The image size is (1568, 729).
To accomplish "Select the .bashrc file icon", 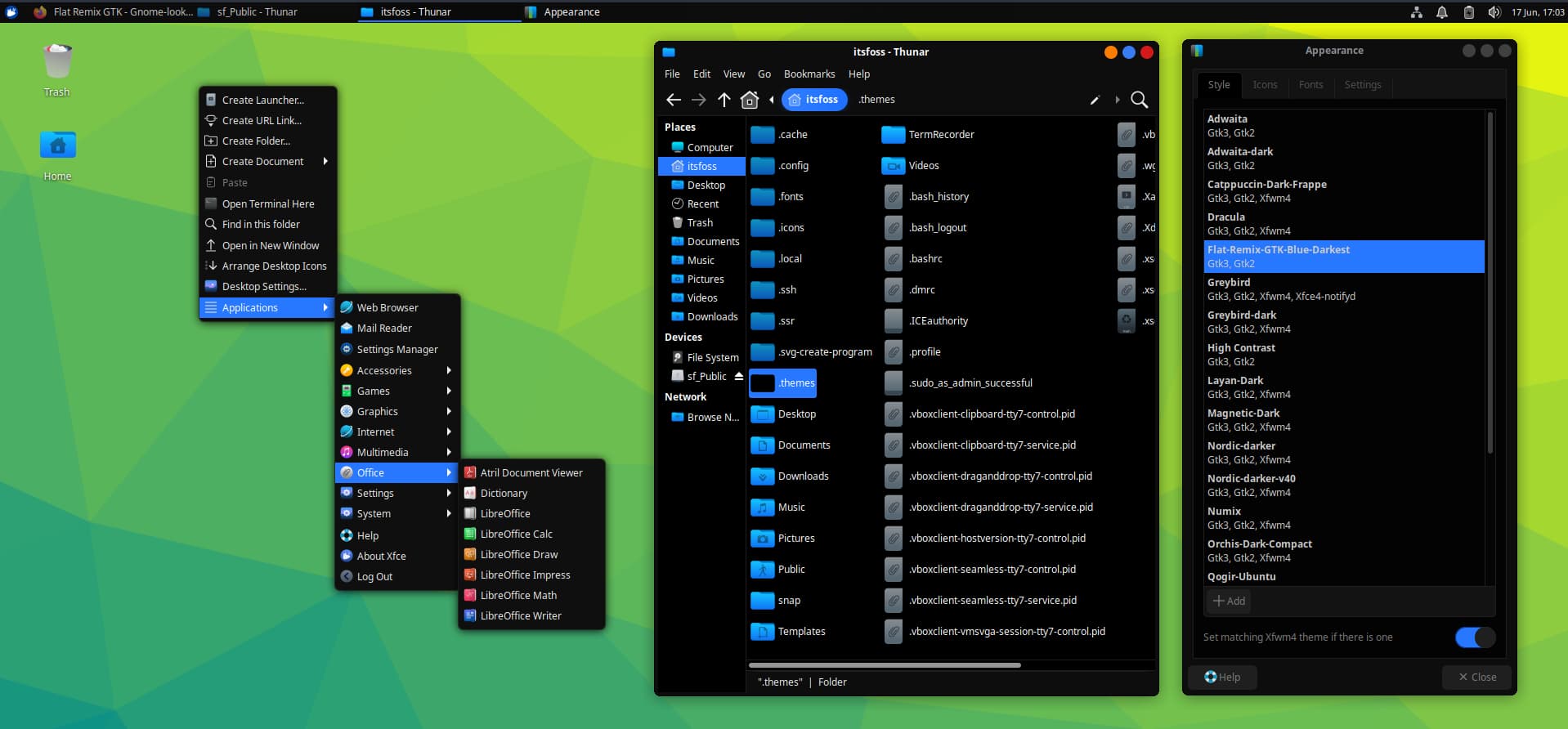I will pos(894,259).
